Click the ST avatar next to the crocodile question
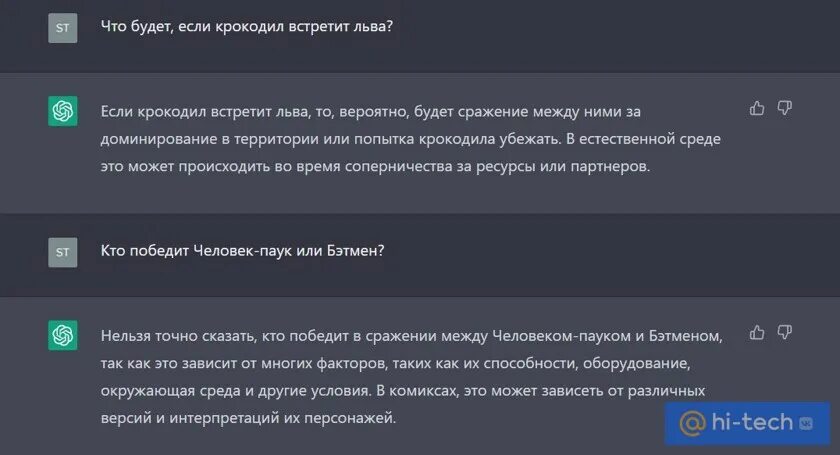The width and height of the screenshot is (840, 455). (x=63, y=28)
